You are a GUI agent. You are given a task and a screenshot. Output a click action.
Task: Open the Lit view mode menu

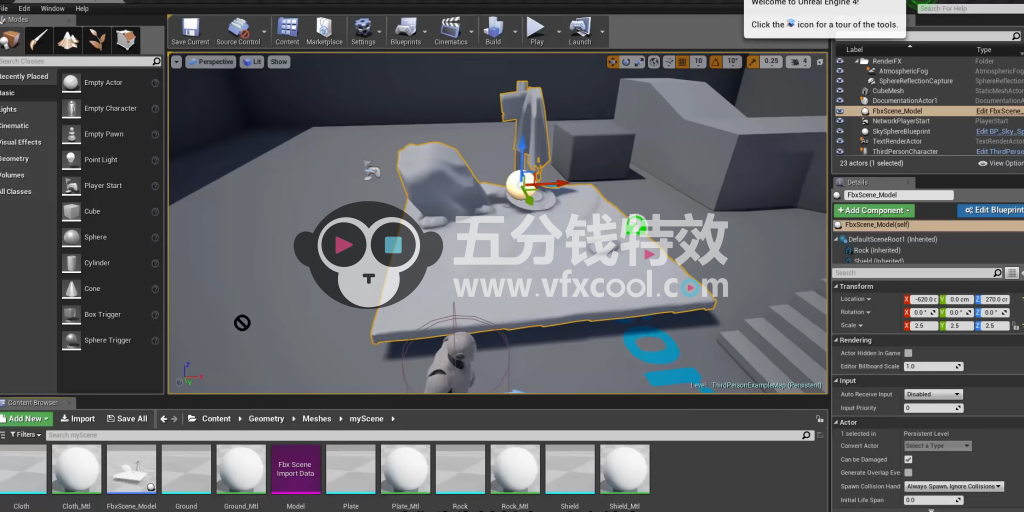point(251,62)
